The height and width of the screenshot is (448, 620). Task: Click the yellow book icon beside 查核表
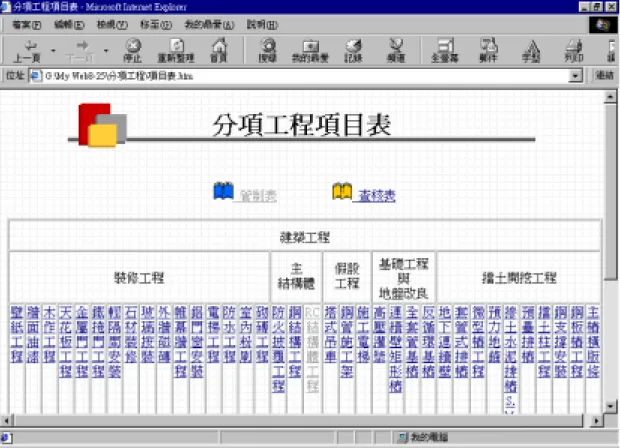coord(342,191)
